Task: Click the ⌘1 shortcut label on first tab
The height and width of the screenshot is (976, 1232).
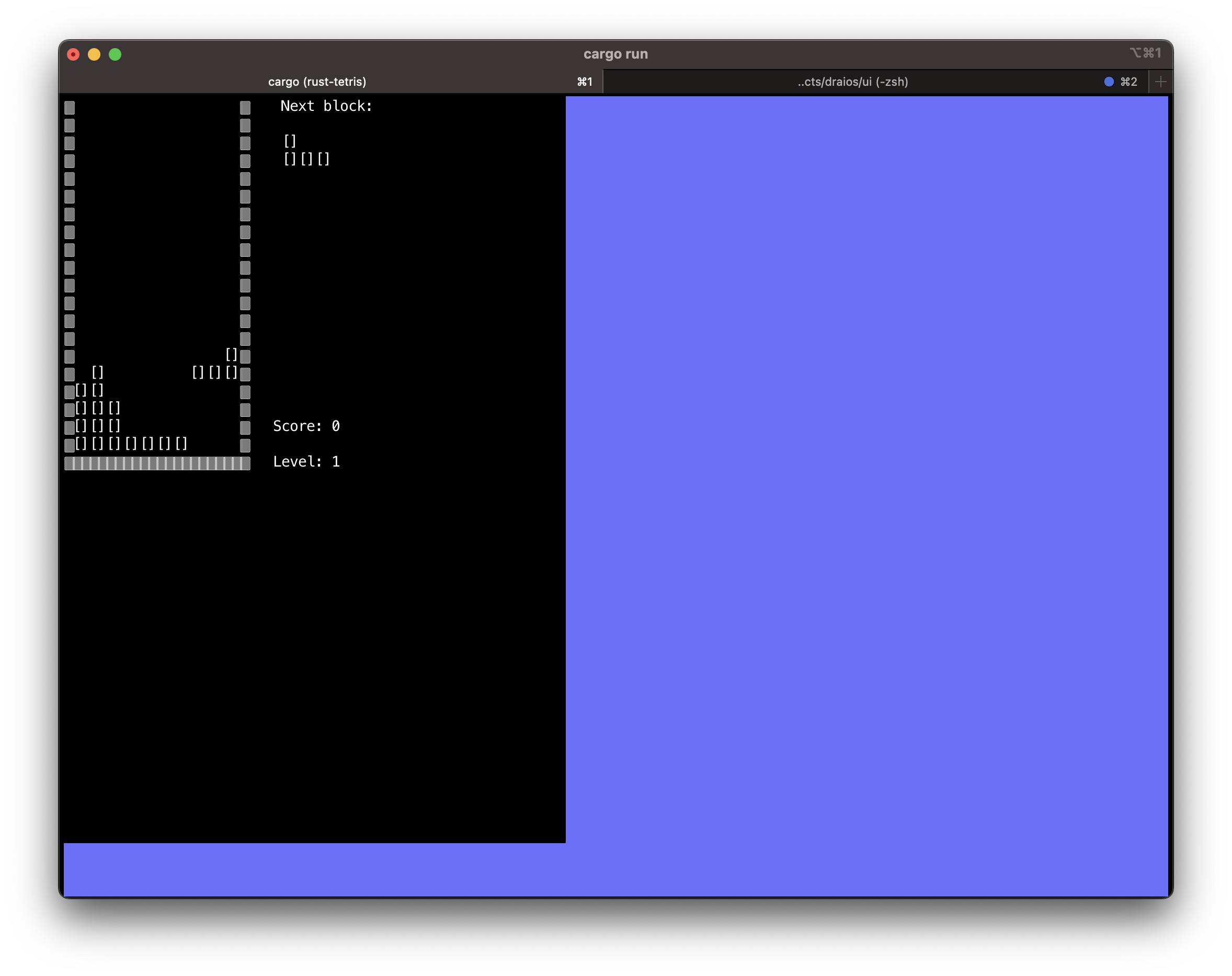Action: coord(584,82)
